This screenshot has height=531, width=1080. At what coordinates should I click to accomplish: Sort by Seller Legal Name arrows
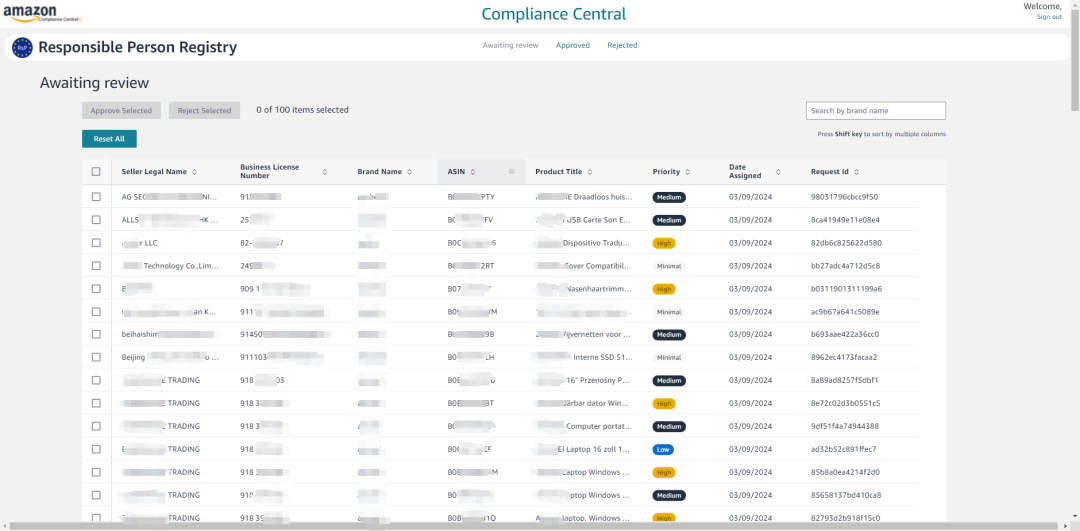coord(194,172)
